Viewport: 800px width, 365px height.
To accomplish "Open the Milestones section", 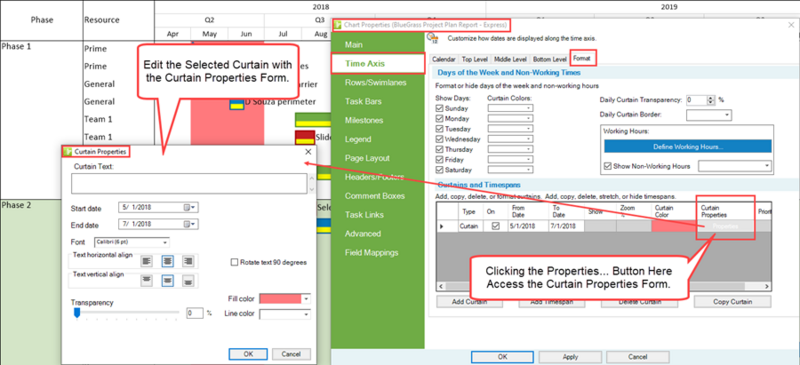I will pos(364,120).
